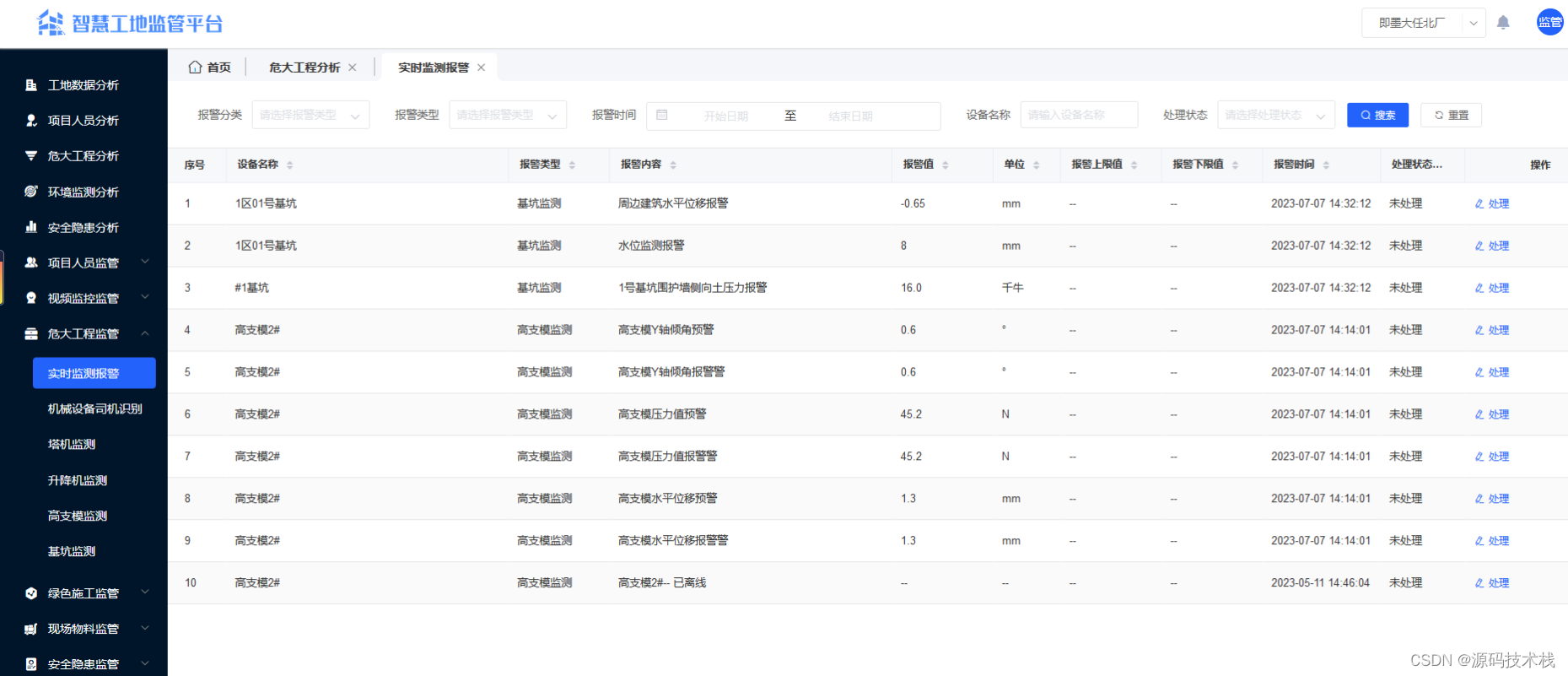
Task: Click the 高支模Y轴倾角预警 cell
Action: [666, 330]
